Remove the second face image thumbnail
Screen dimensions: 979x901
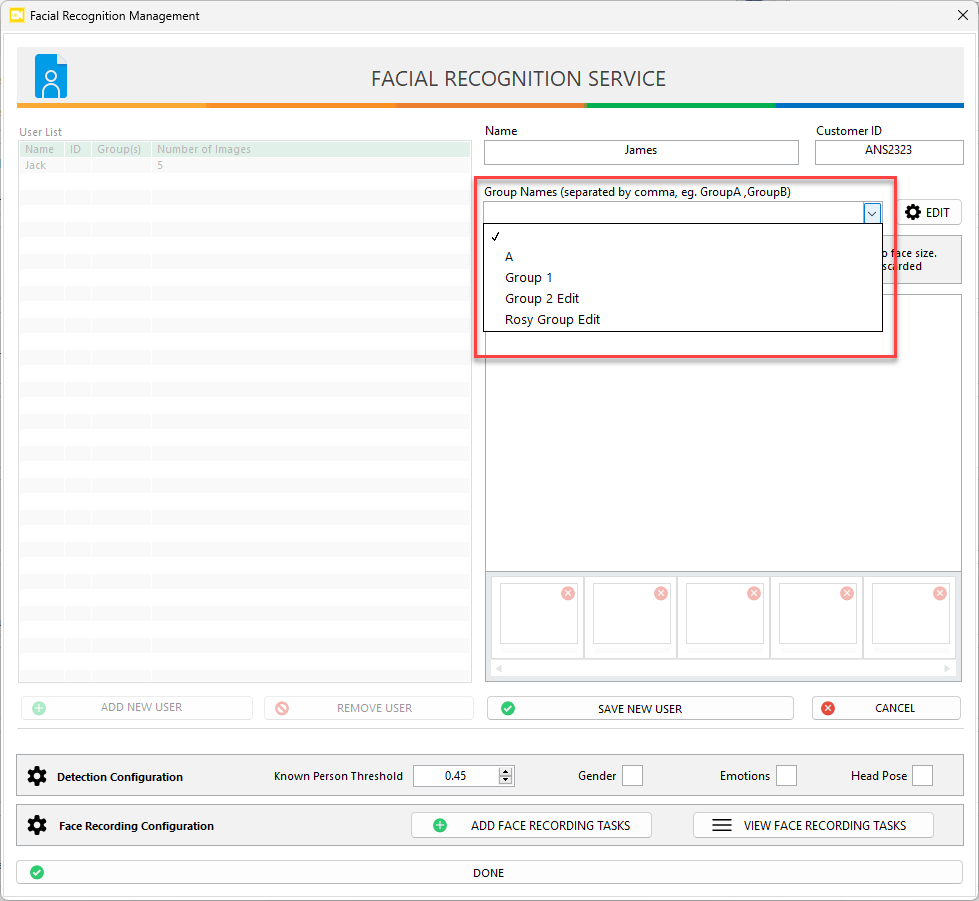[661, 593]
